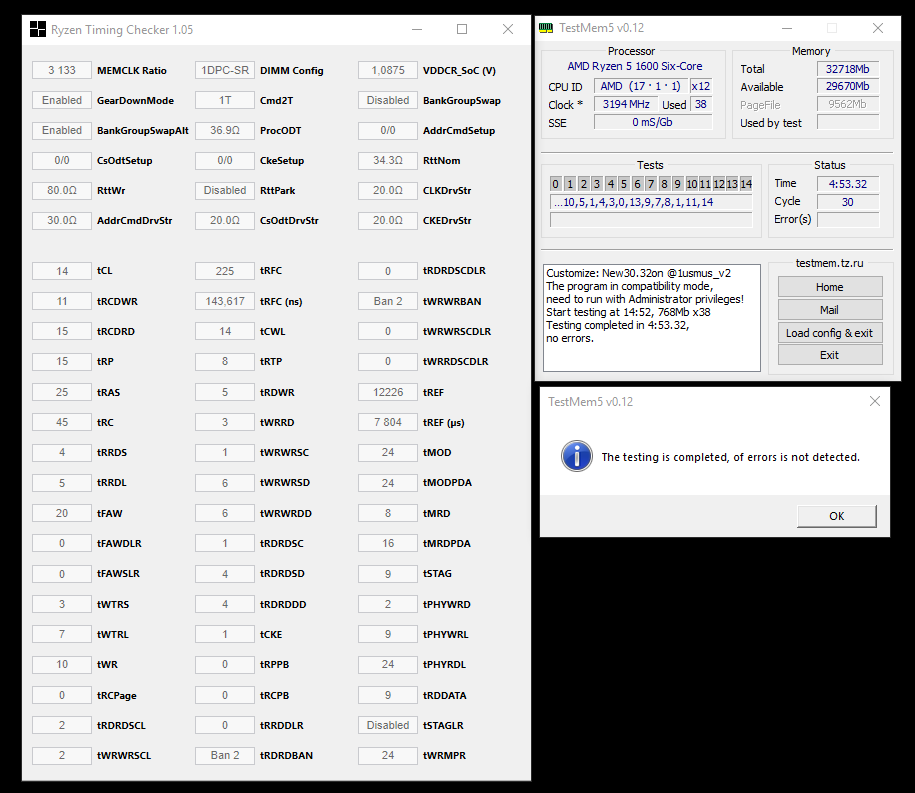Click the RttNom value 34.3Ω
The image size is (915, 793).
(x=387, y=160)
